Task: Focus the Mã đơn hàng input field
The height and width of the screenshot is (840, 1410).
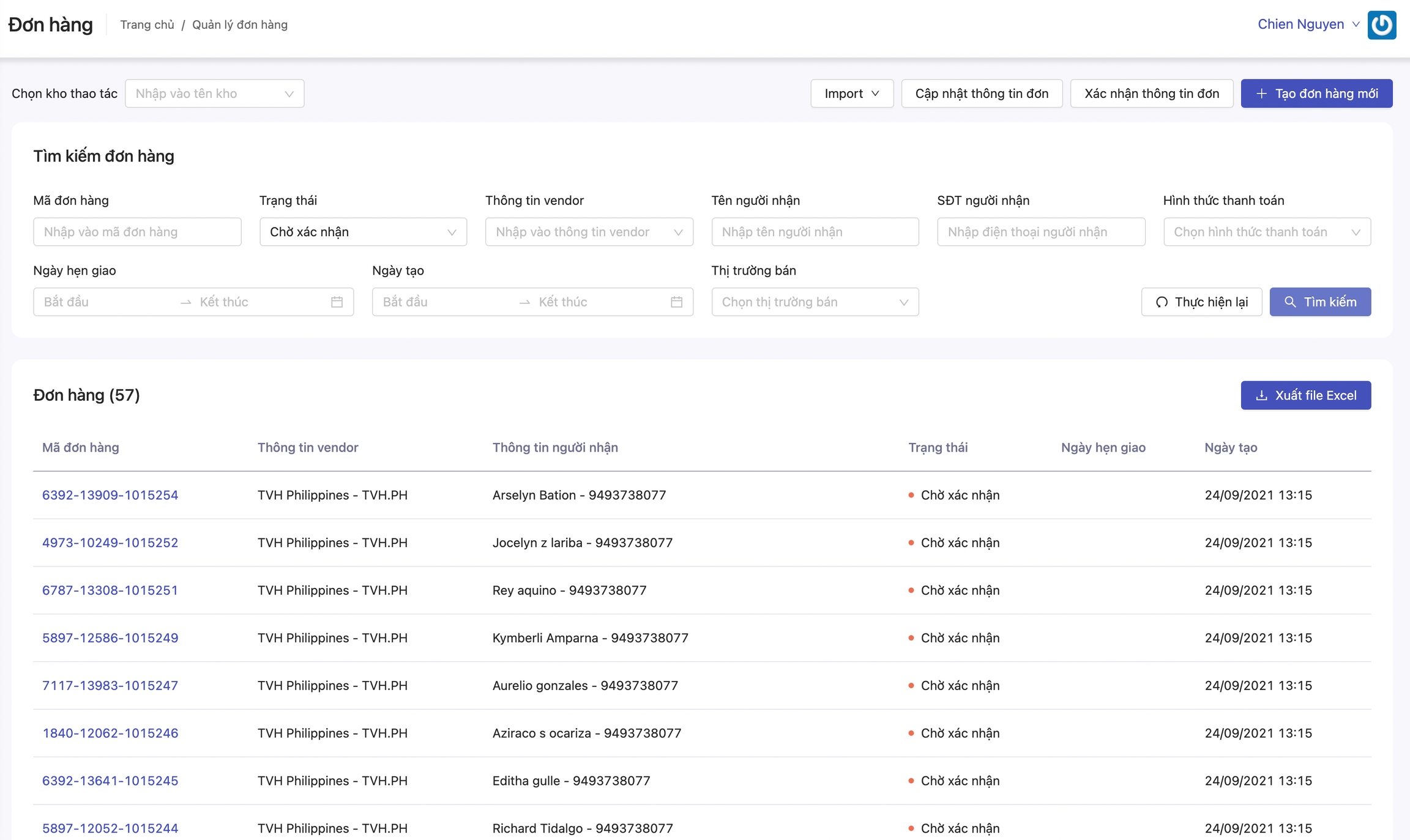Action: click(137, 232)
